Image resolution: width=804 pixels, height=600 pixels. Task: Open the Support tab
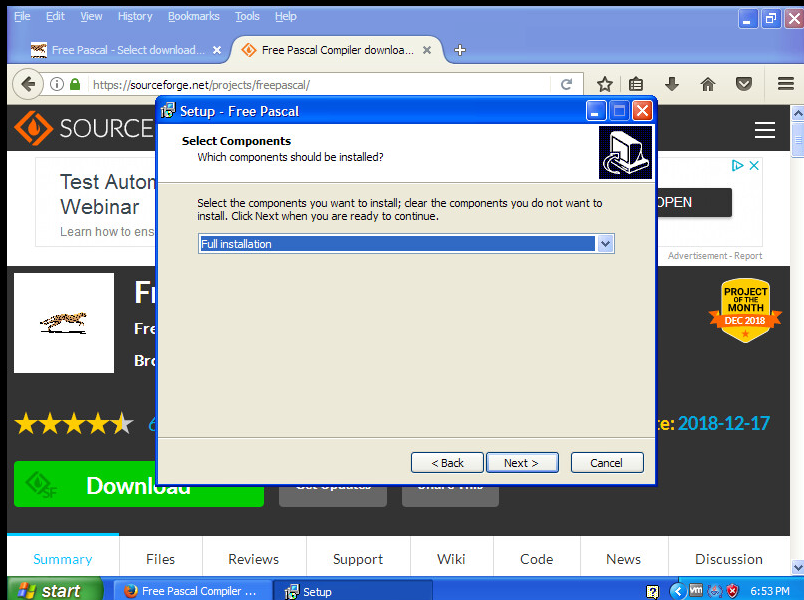click(358, 559)
